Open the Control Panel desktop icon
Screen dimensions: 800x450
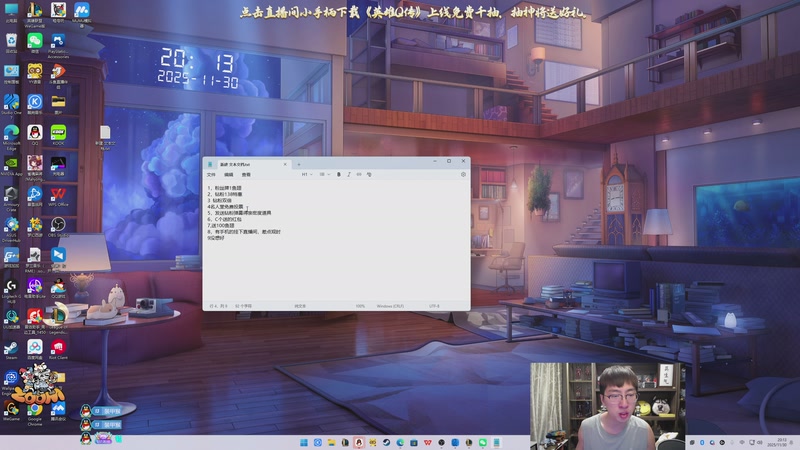click(x=11, y=73)
